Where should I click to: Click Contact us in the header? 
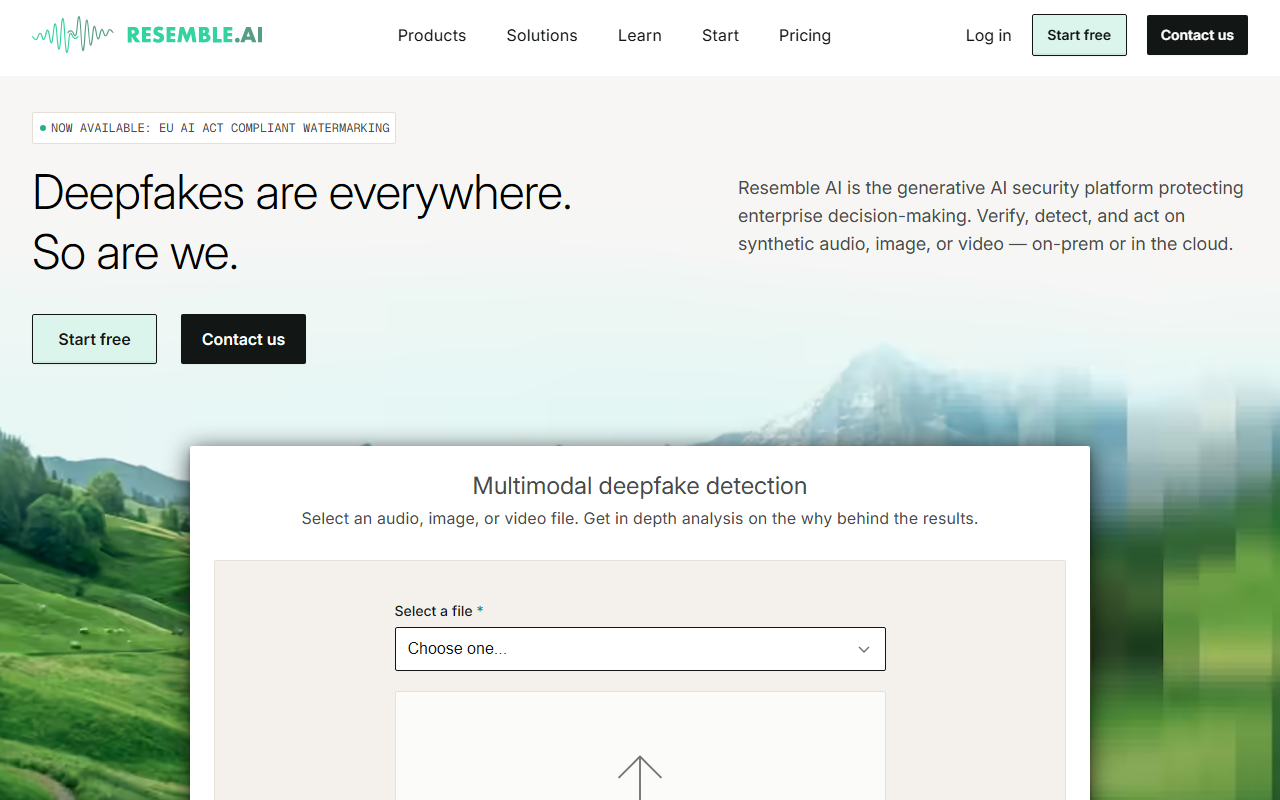click(1197, 35)
